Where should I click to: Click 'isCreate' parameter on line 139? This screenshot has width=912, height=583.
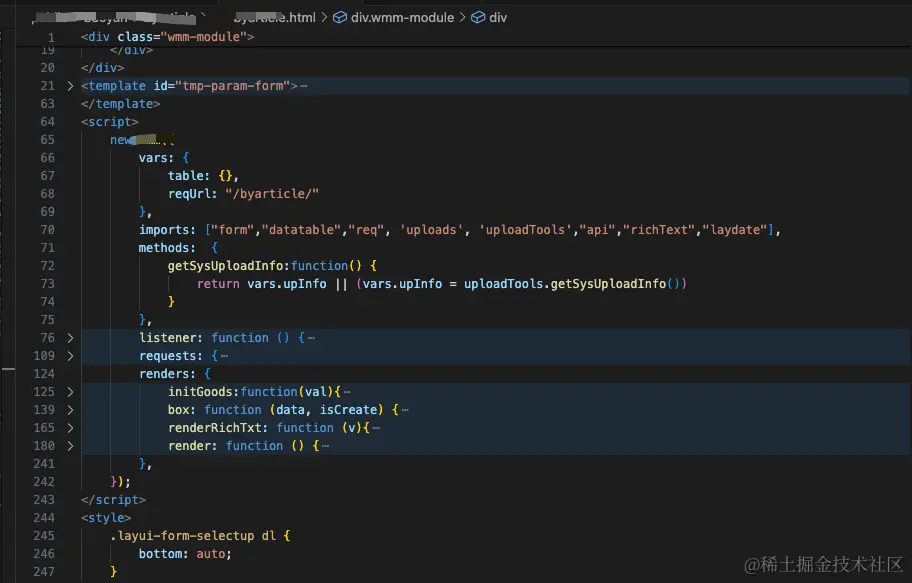click(x=348, y=410)
